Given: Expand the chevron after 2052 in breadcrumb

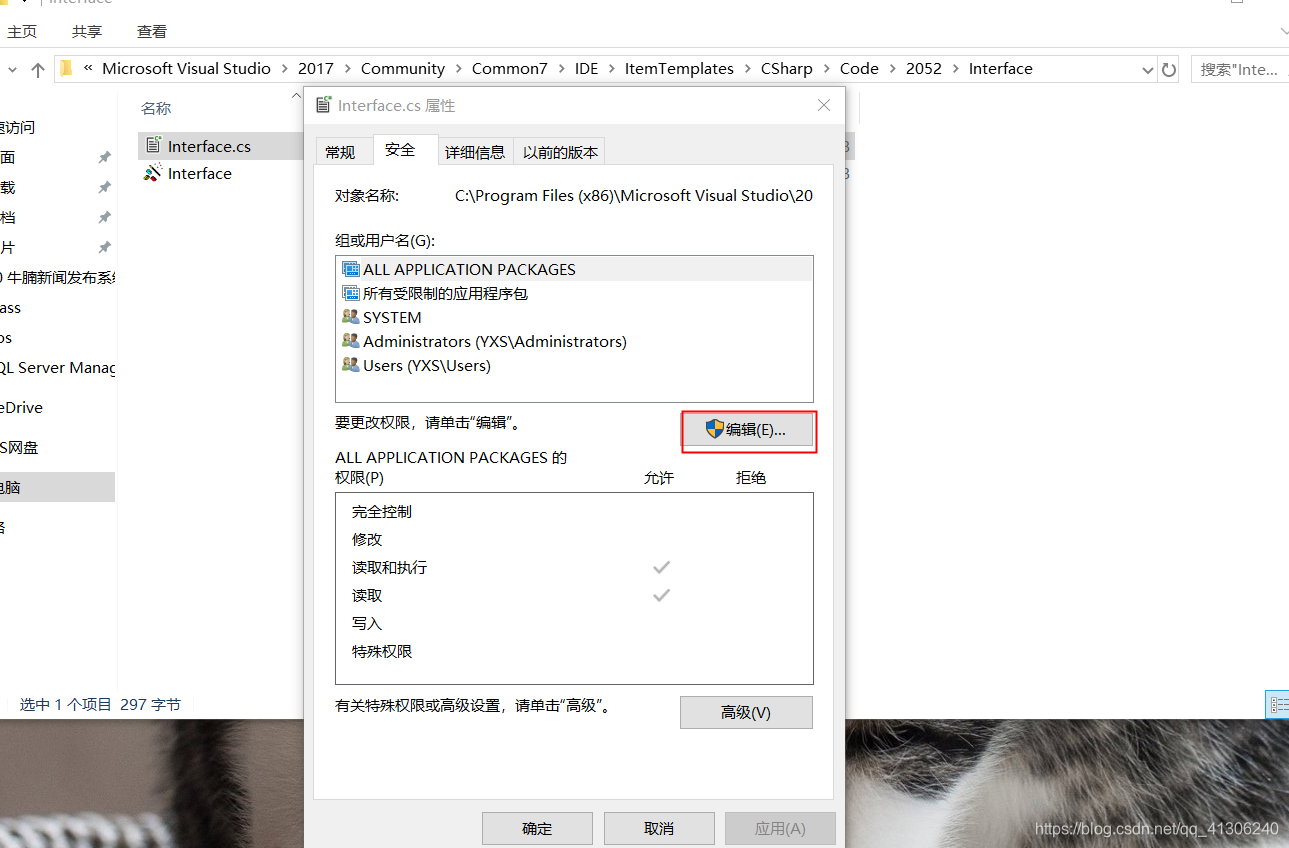Looking at the screenshot, I should 955,69.
